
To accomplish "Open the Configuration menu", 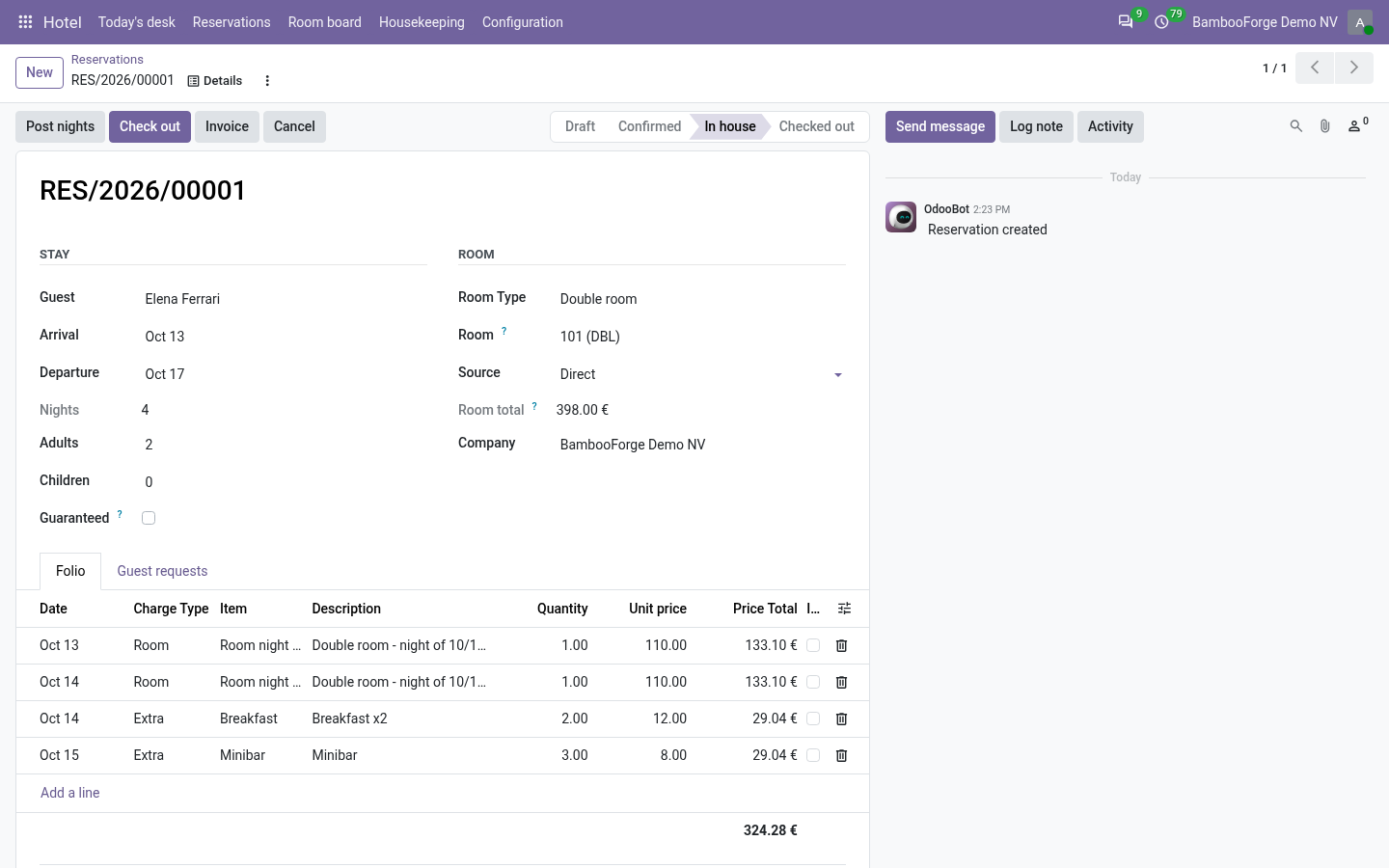I will point(523,22).
